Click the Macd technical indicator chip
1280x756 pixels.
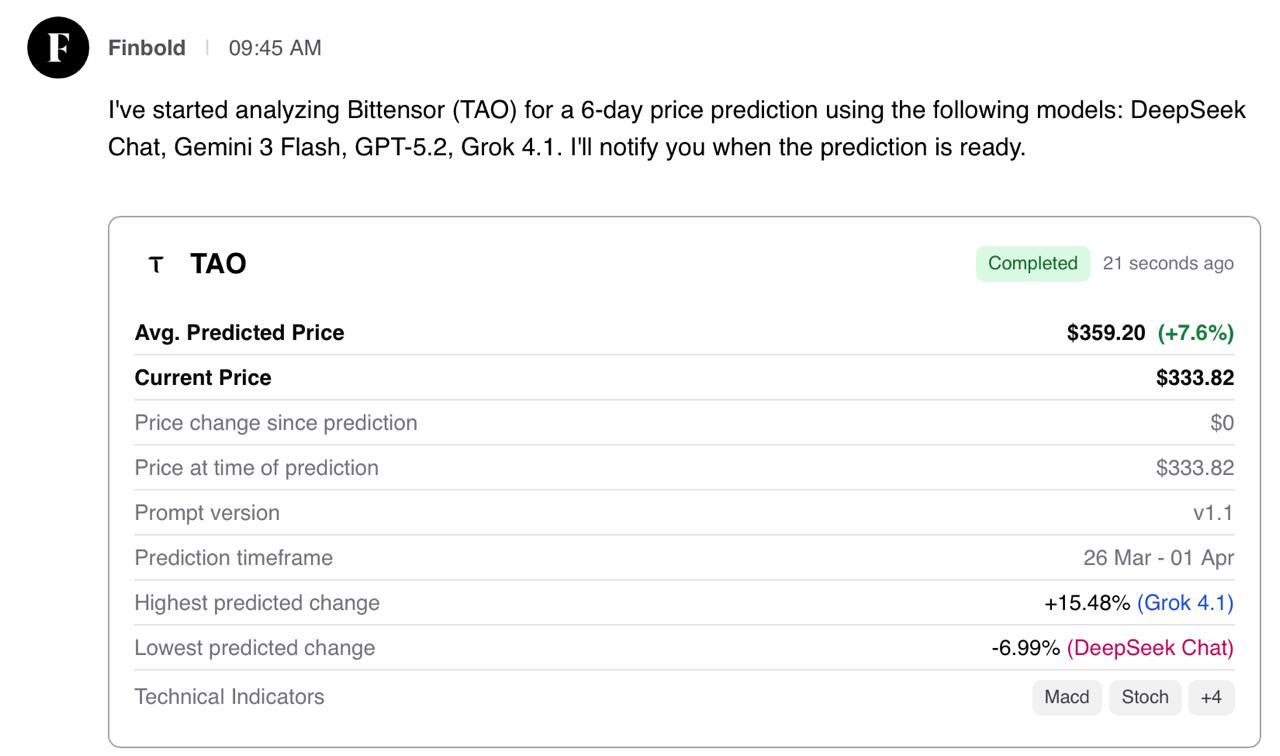point(1066,697)
